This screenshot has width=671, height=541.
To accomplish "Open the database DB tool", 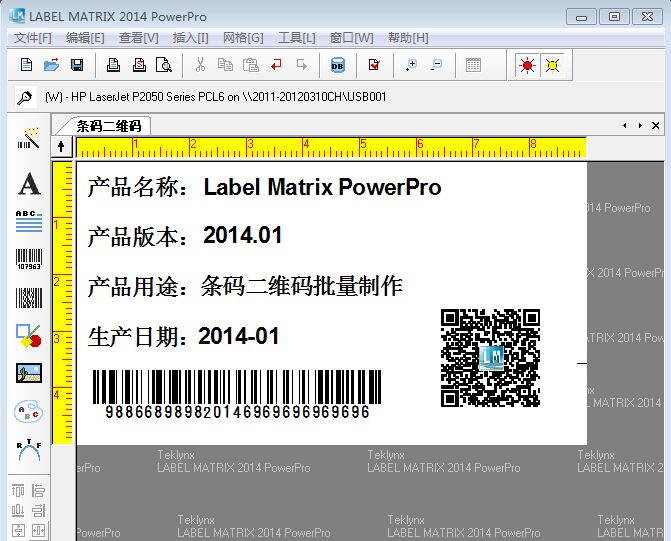I will (x=338, y=65).
